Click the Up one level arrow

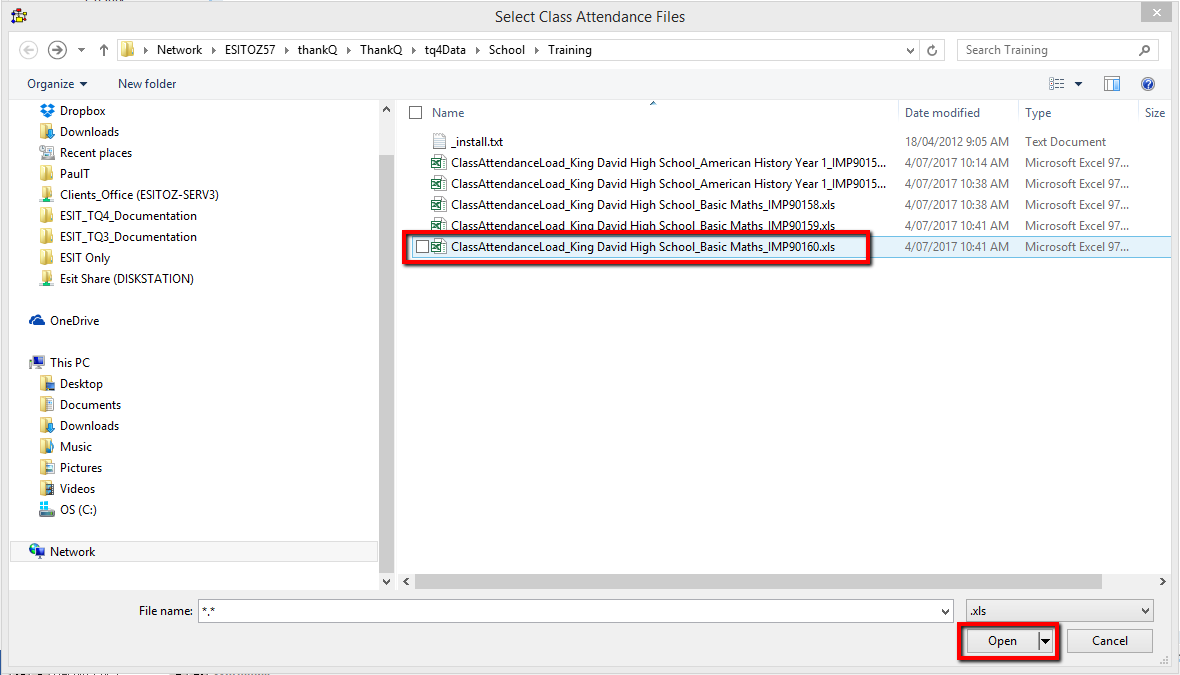(104, 50)
